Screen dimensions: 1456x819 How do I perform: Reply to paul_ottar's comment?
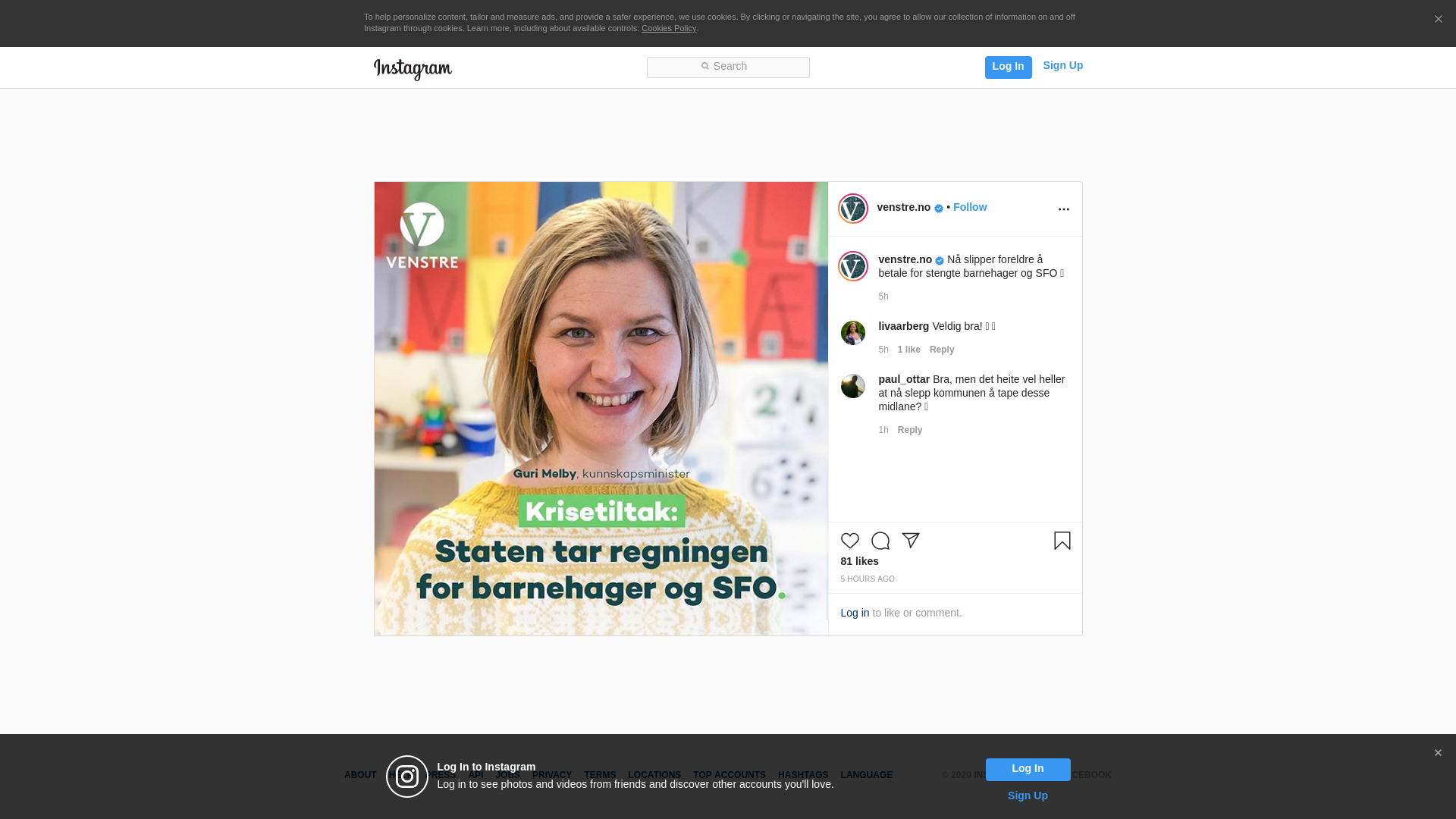pos(909,430)
